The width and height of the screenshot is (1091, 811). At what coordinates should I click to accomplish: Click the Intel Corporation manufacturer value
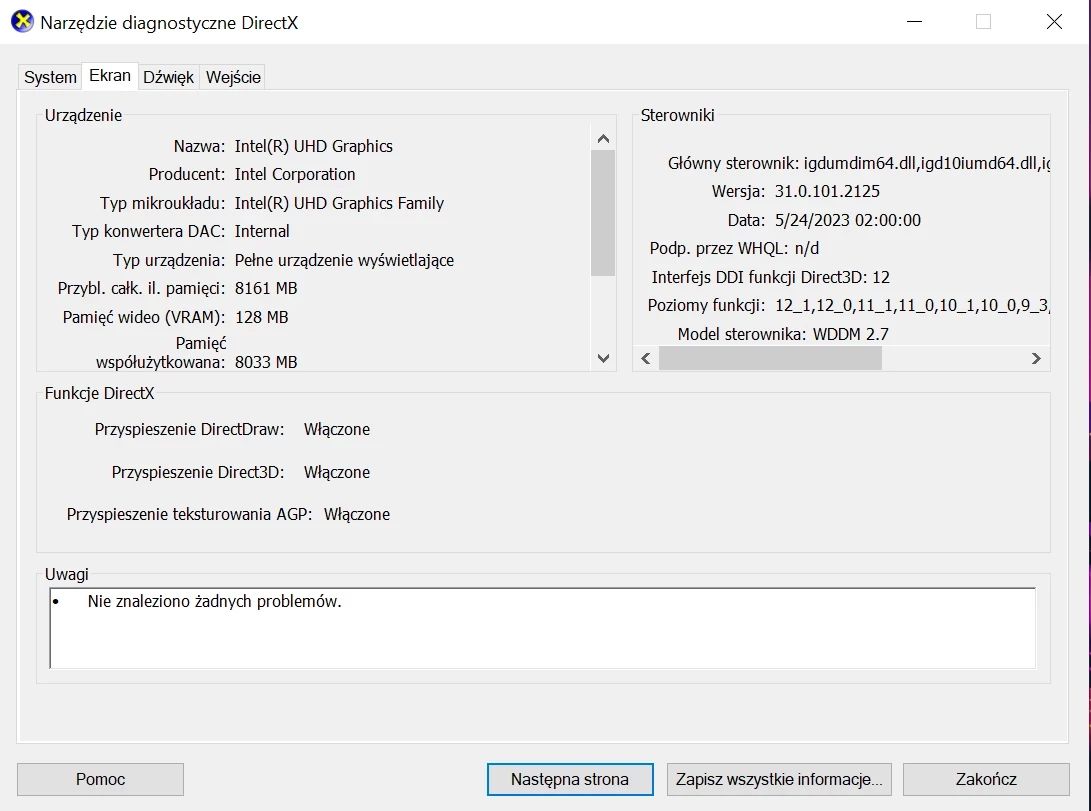click(x=295, y=174)
